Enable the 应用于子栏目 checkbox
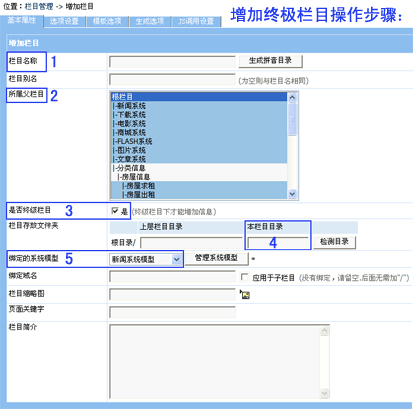The height and width of the screenshot is (409, 414). [245, 277]
